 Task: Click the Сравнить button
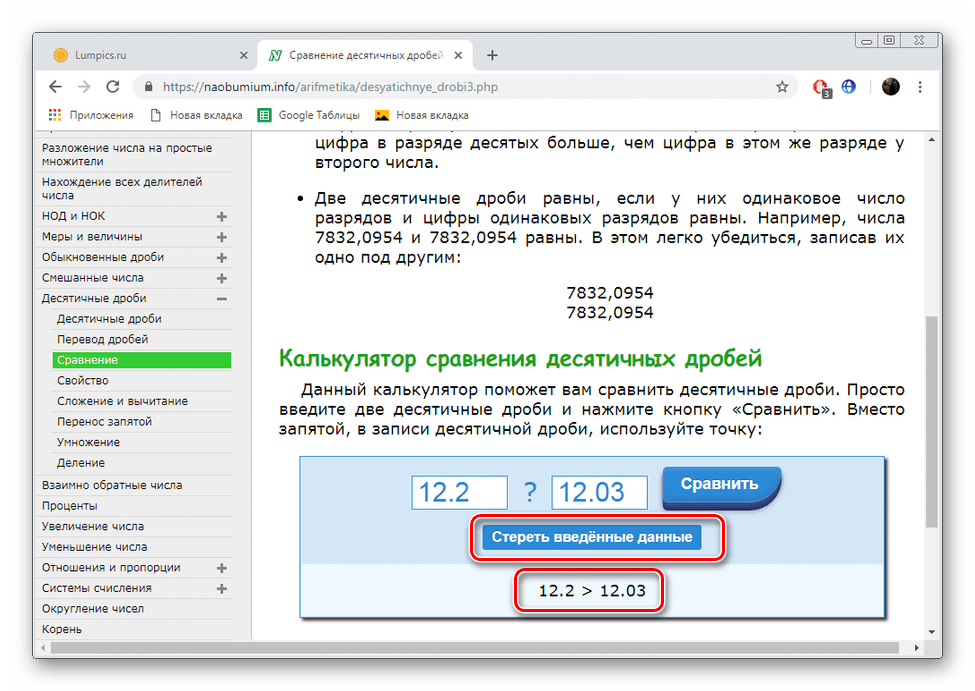tap(721, 487)
